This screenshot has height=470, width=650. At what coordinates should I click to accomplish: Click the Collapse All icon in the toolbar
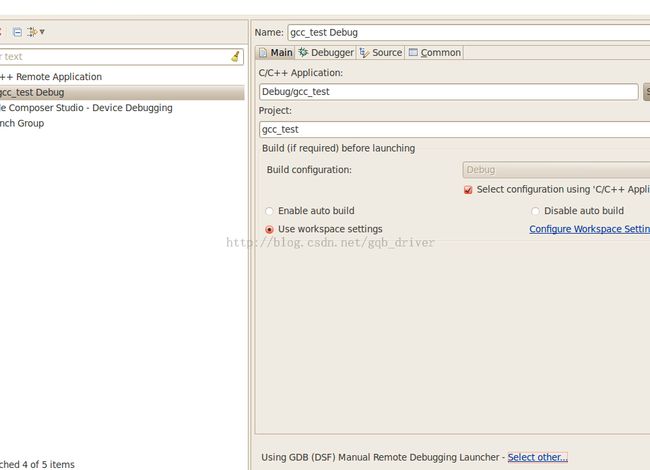pos(17,32)
